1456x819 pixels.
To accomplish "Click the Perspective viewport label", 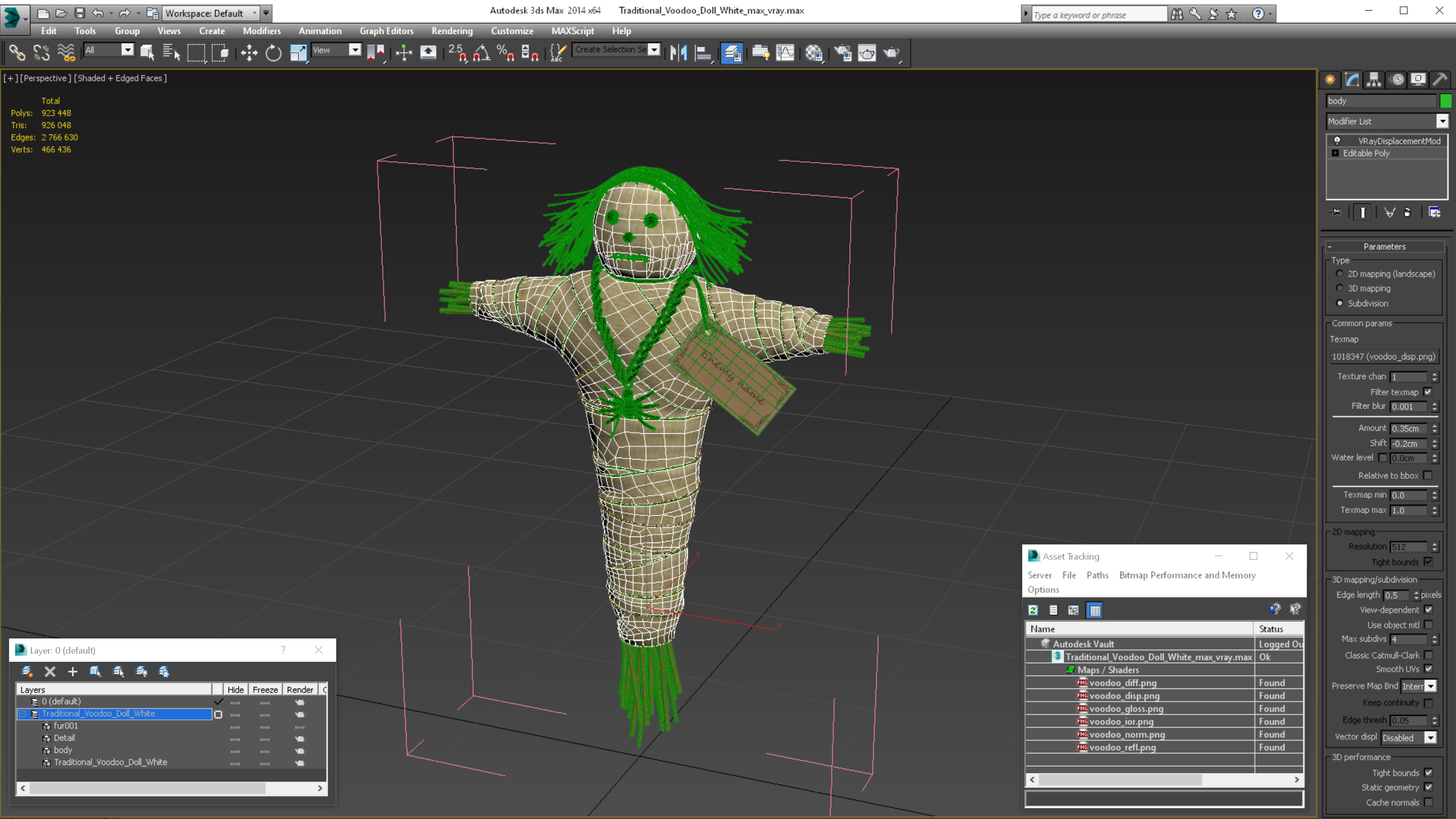I will pyautogui.click(x=45, y=78).
